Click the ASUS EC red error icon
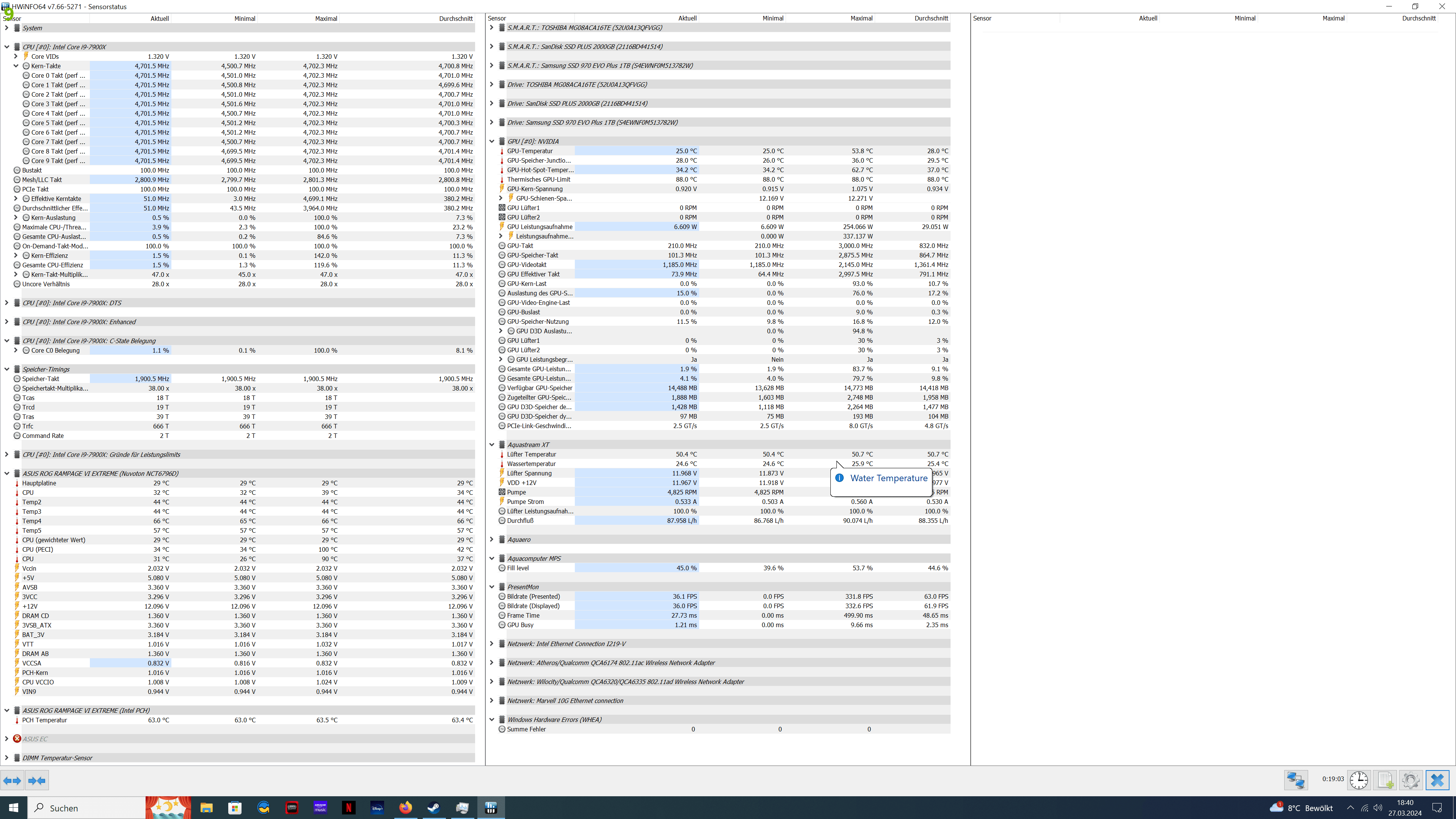This screenshot has width=1456, height=819. pos(17,739)
